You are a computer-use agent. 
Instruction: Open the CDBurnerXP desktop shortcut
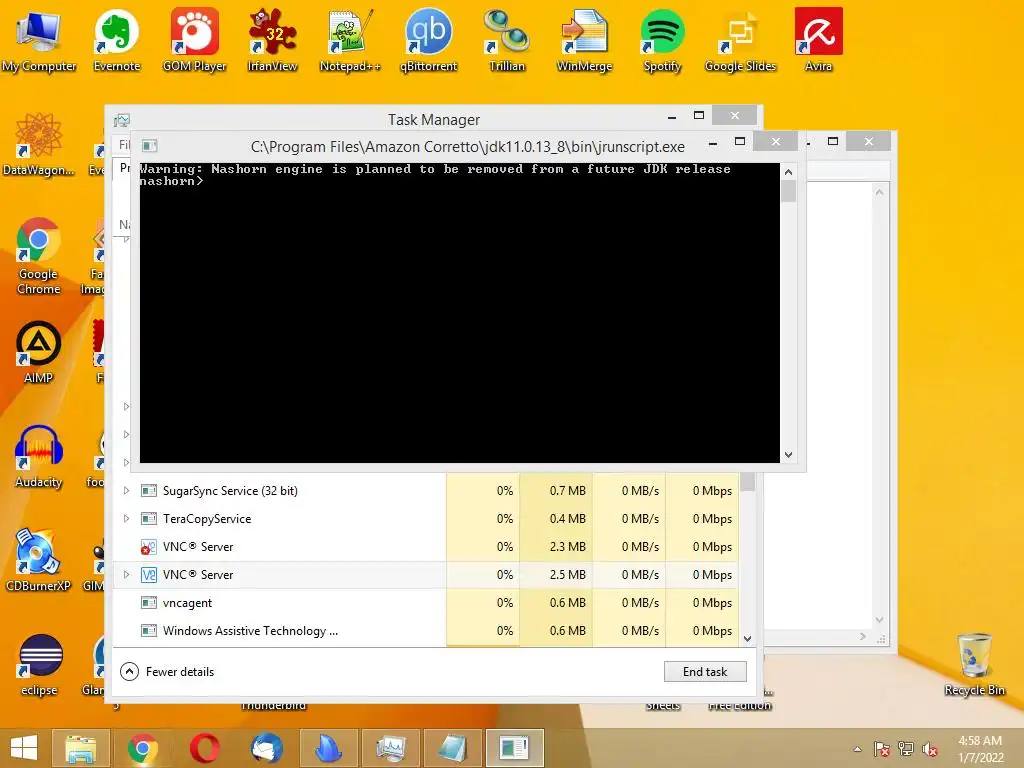point(39,560)
